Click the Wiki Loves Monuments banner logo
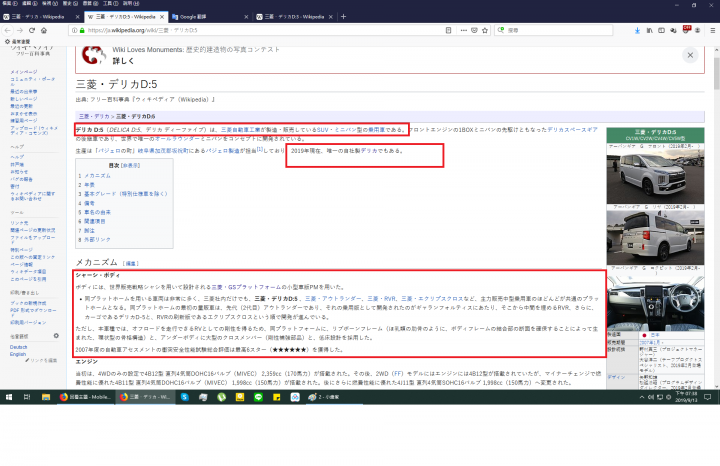Viewport: 720px width, 466px height. point(94,55)
